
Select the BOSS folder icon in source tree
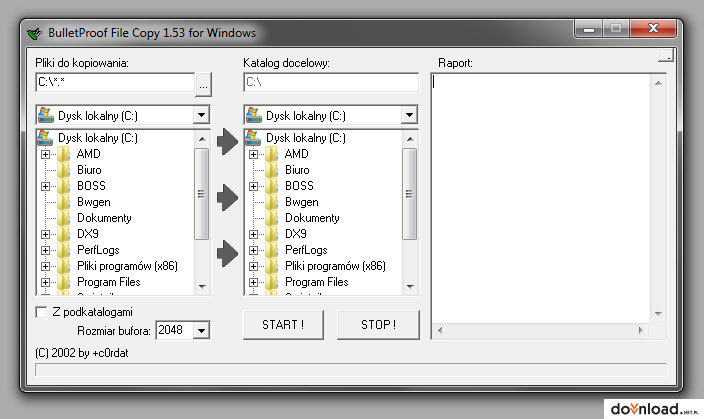63,186
